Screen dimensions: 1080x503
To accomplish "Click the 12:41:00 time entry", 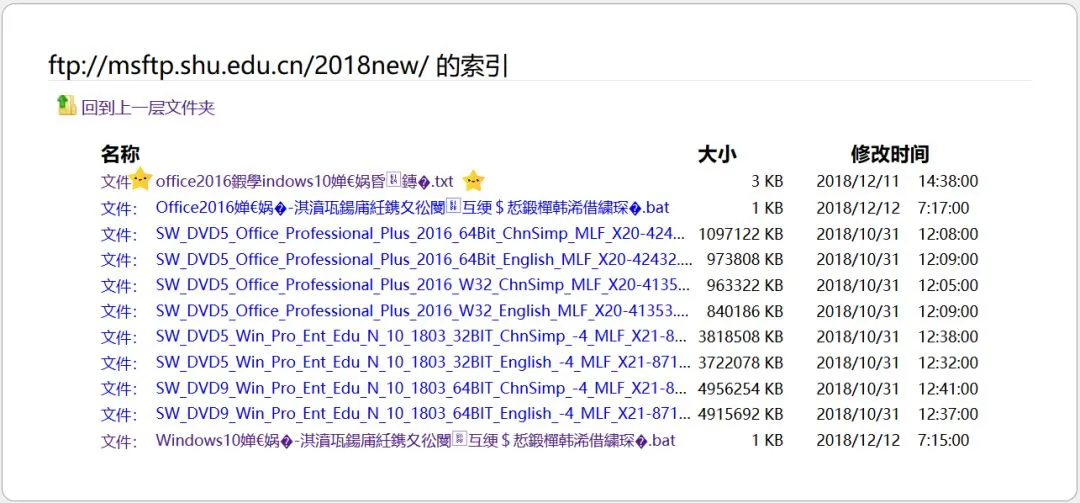I will [948, 389].
